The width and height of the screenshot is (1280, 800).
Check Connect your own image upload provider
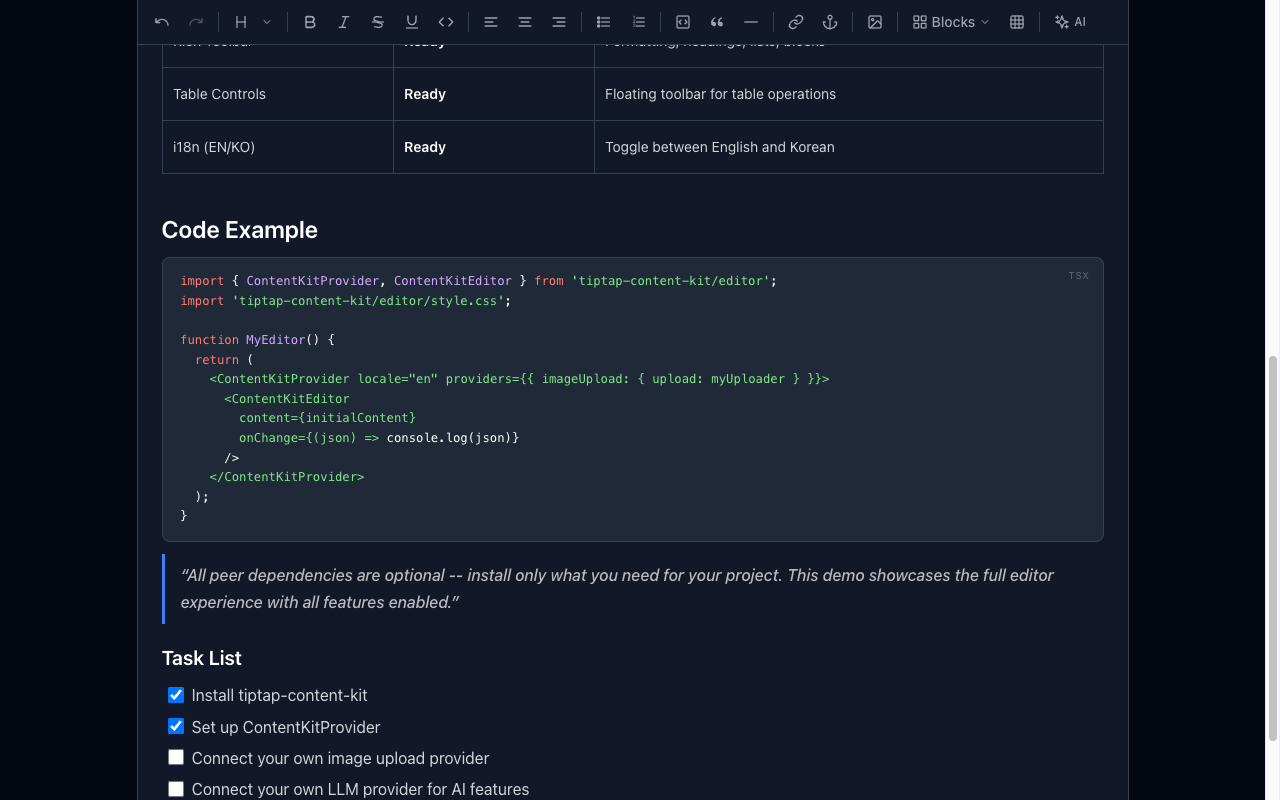pos(176,757)
